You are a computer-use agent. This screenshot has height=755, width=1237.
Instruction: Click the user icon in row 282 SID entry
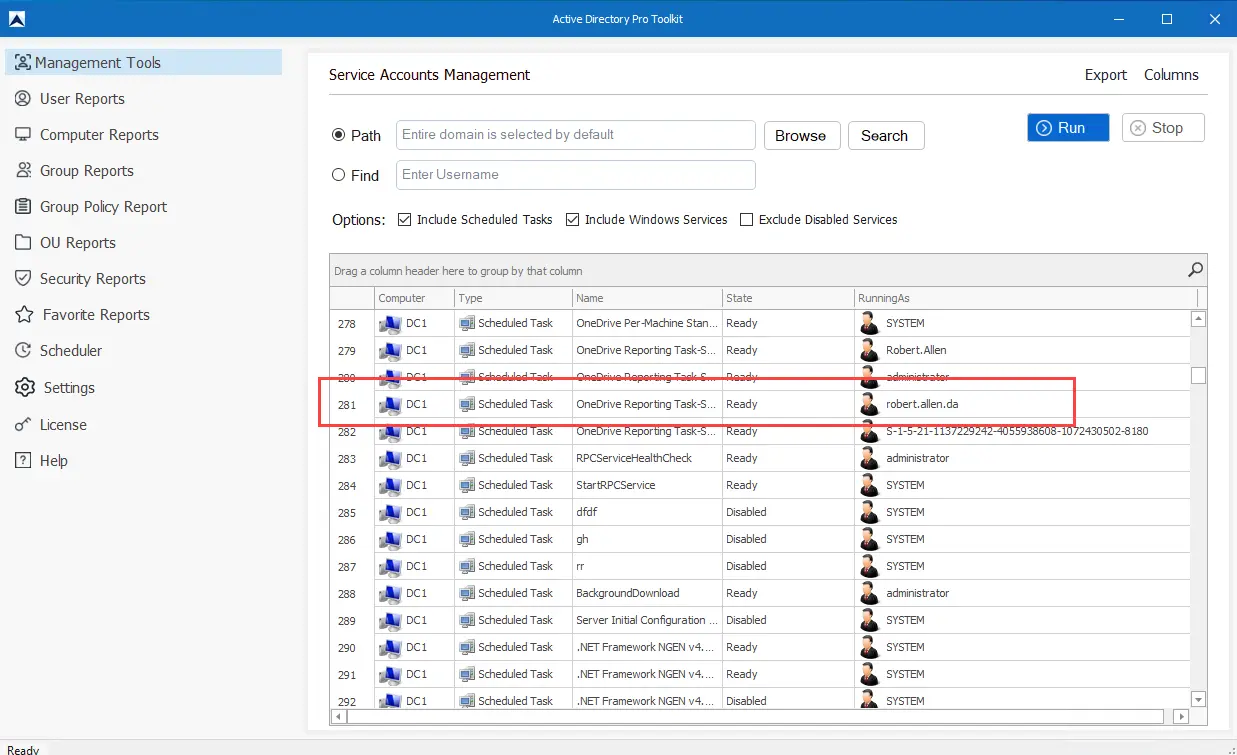[869, 431]
